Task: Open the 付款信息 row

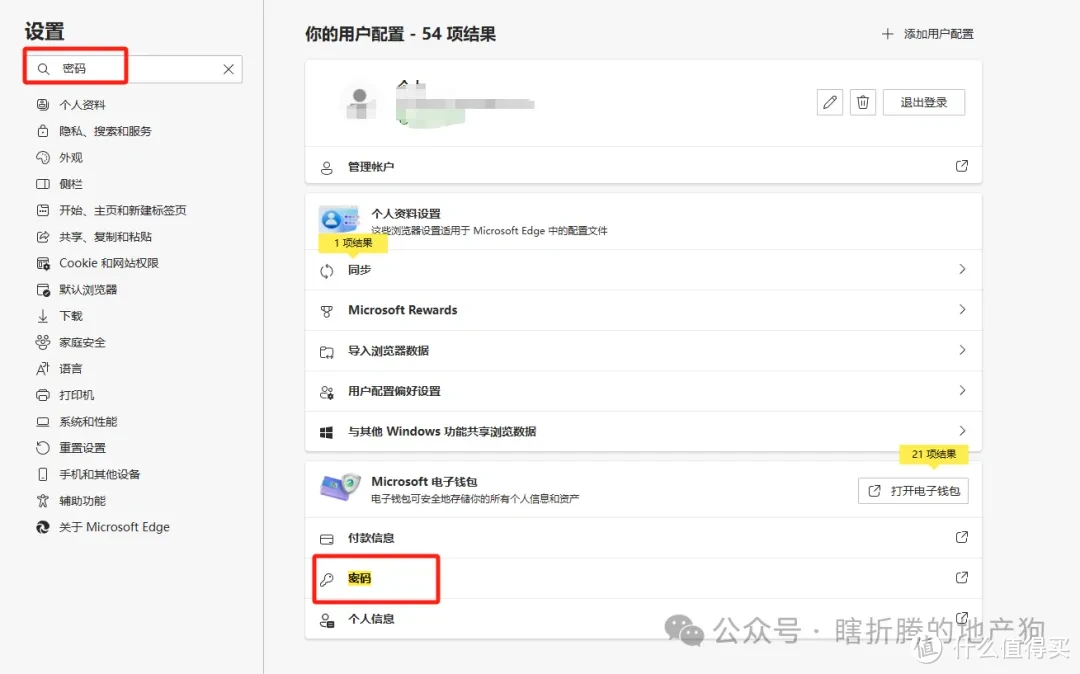Action: click(x=643, y=538)
